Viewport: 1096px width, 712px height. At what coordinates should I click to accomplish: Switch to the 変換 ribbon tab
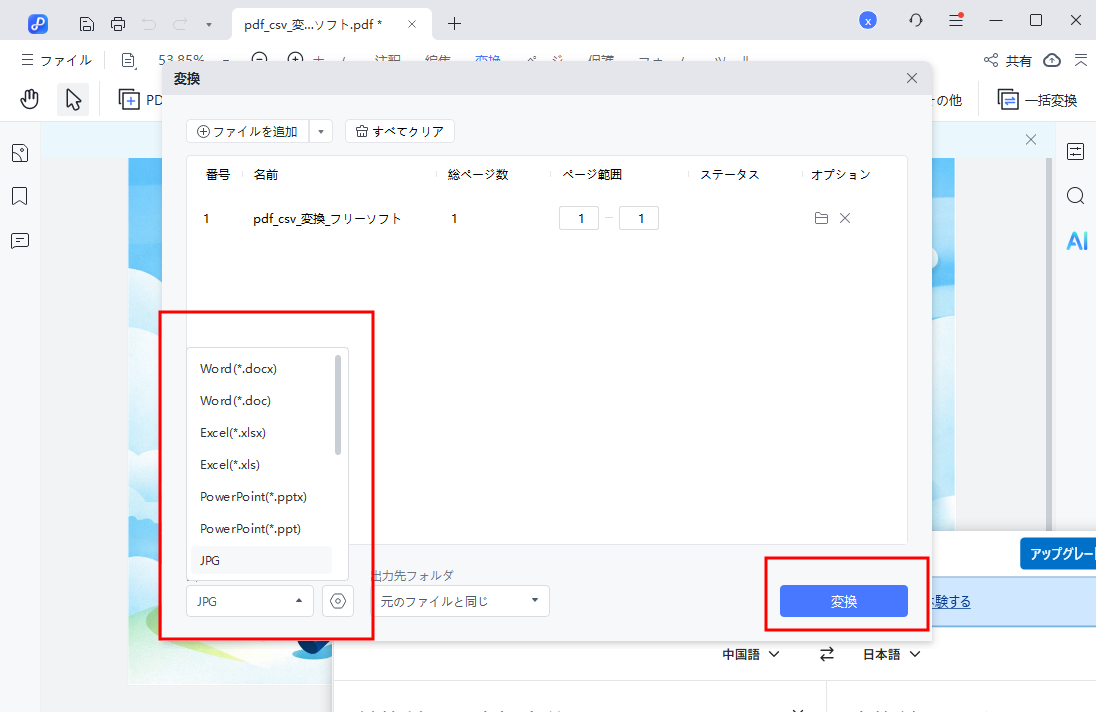point(487,60)
